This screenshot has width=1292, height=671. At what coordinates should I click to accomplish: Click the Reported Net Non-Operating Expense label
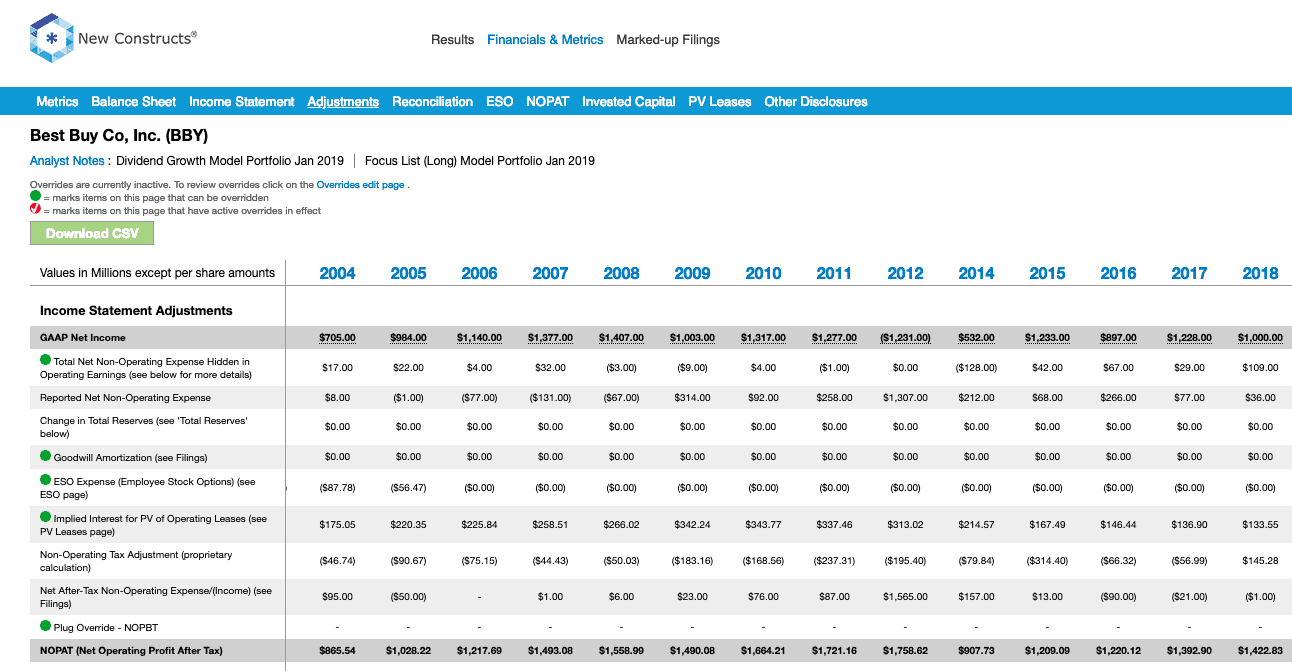tap(125, 398)
